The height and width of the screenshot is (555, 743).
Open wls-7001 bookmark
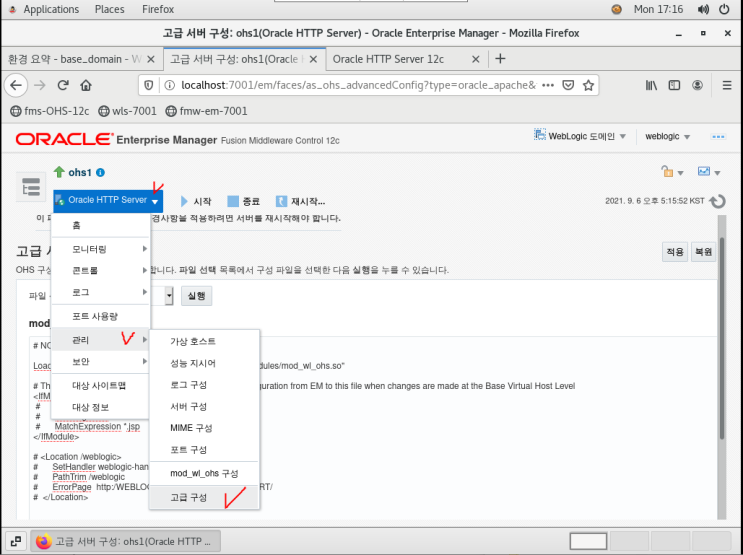coord(127,111)
